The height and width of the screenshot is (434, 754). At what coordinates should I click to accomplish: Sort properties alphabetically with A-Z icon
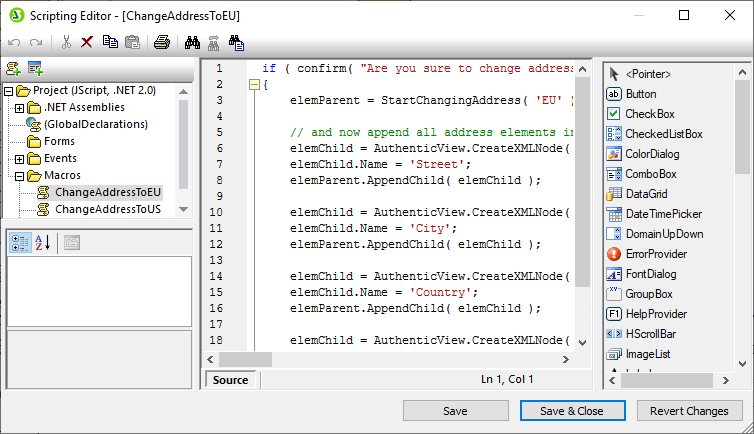coord(43,242)
